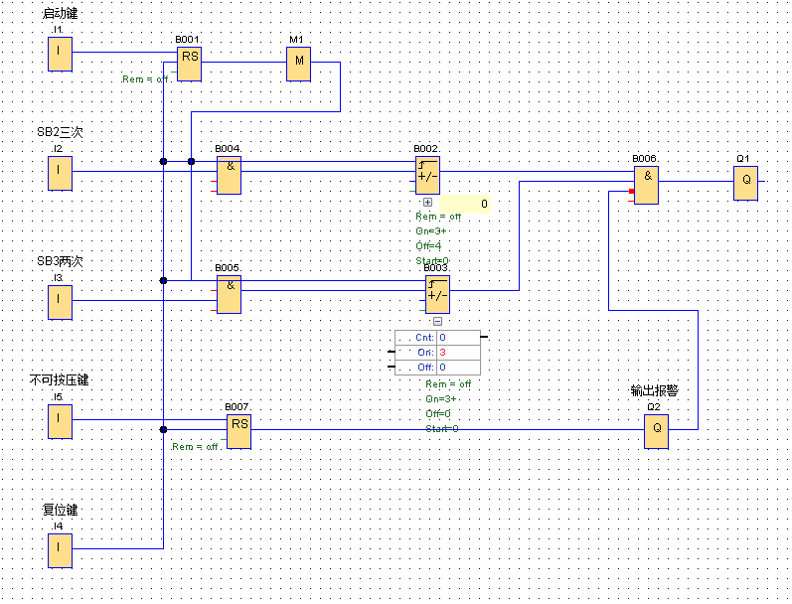The image size is (792, 604).
Task: Select the B005 AND gate block
Action: (229, 294)
